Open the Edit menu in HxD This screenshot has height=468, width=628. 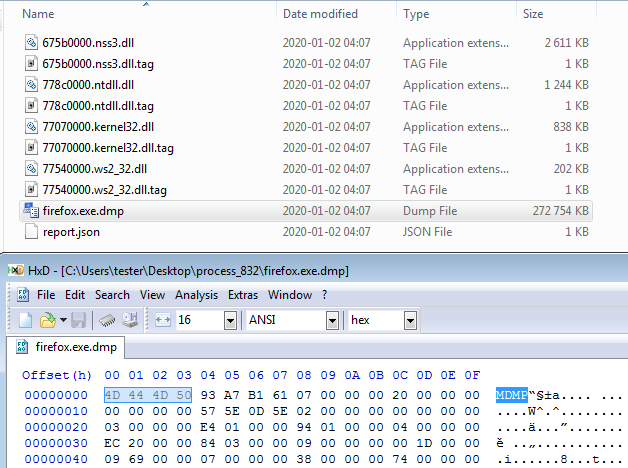coord(75,295)
